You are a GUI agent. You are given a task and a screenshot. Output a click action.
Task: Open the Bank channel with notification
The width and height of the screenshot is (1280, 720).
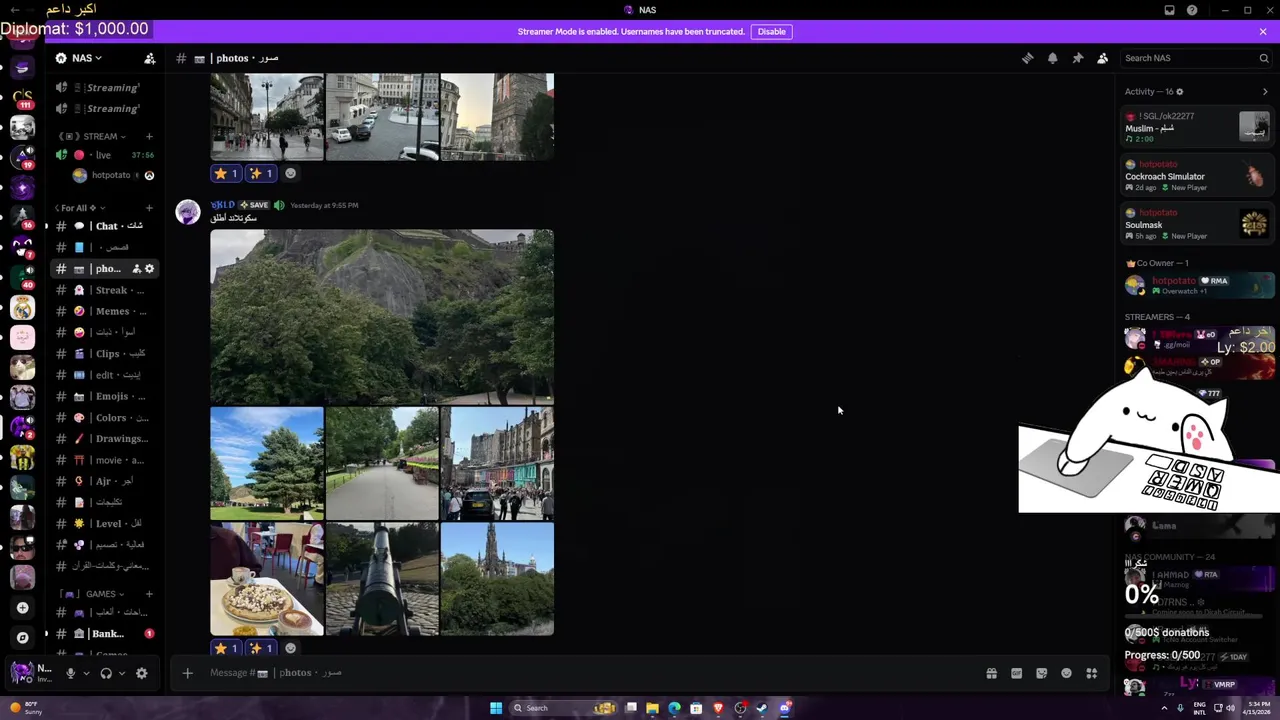(104, 634)
